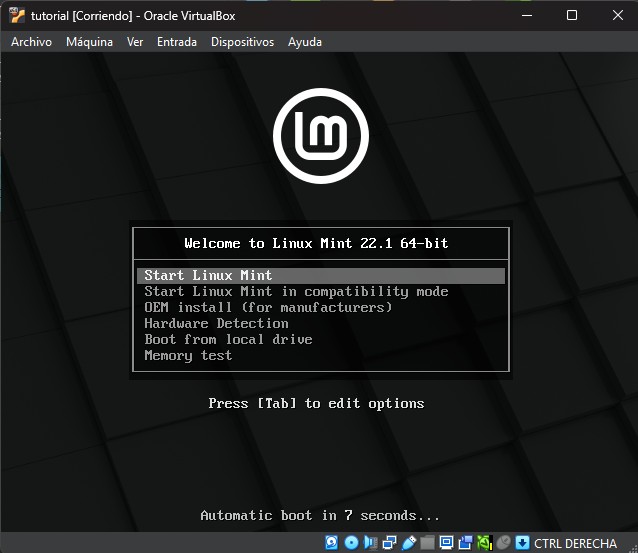Click the 'Automatic boot in 7 seconds' text
This screenshot has width=638, height=553.
coord(320,516)
